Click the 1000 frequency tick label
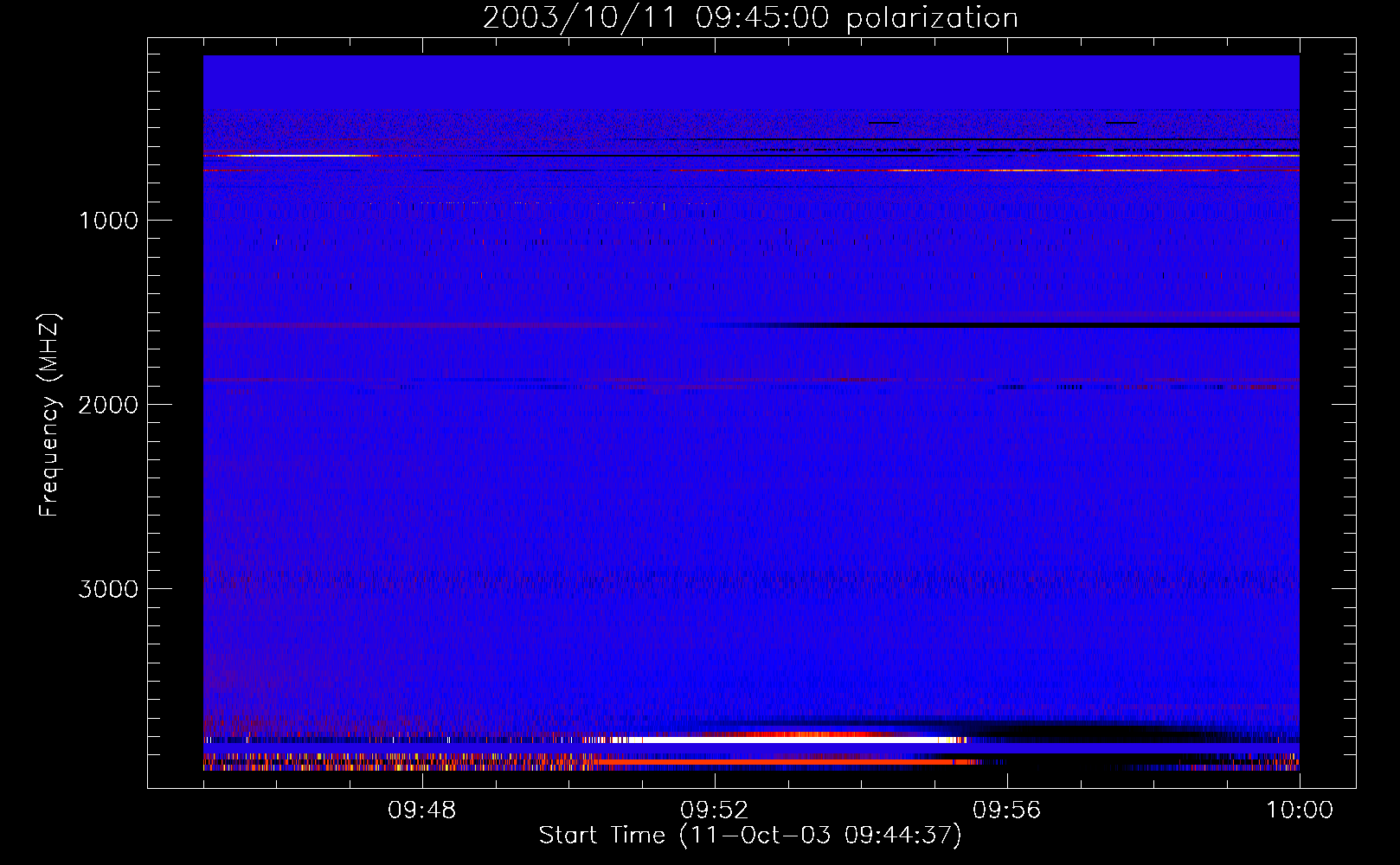 pos(108,221)
